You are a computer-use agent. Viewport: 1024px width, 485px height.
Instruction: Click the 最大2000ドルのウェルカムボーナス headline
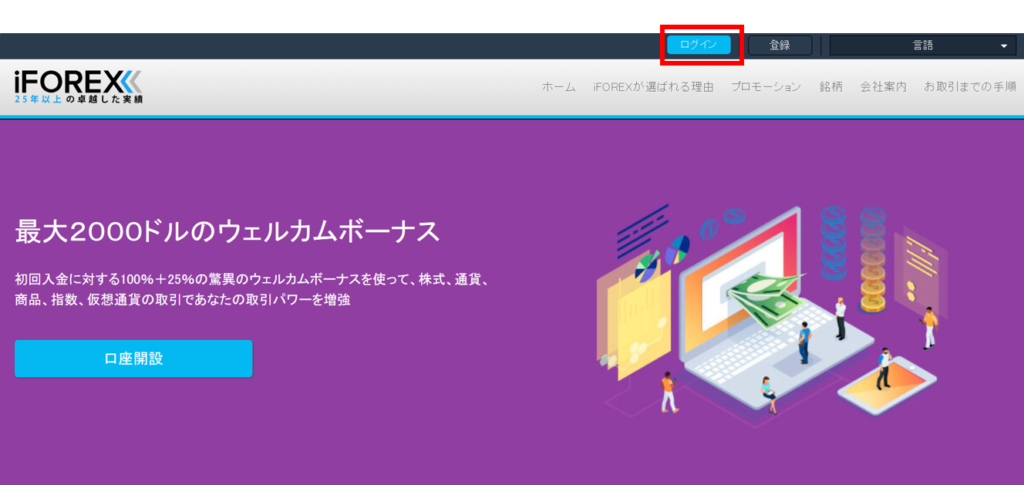227,232
